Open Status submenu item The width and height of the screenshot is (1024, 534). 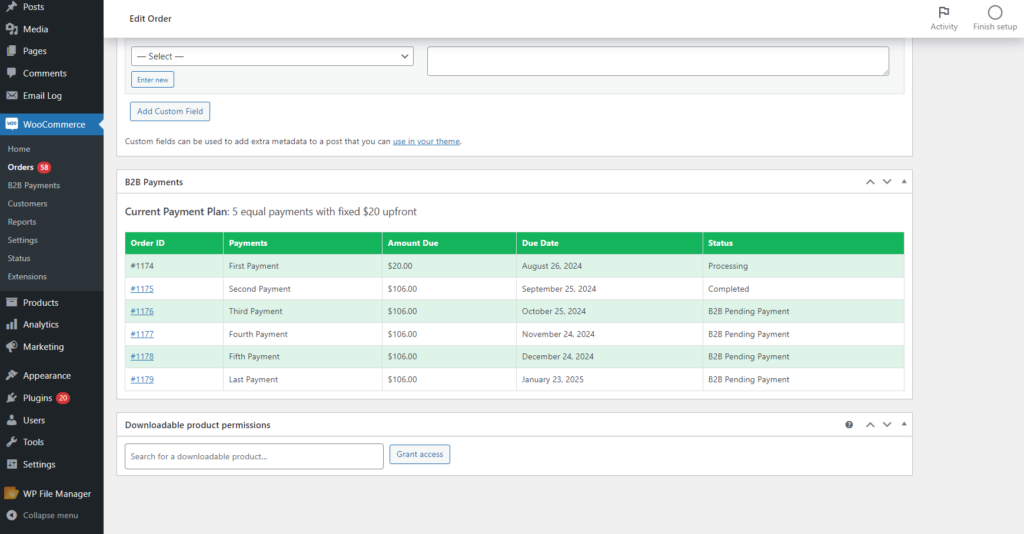point(19,259)
